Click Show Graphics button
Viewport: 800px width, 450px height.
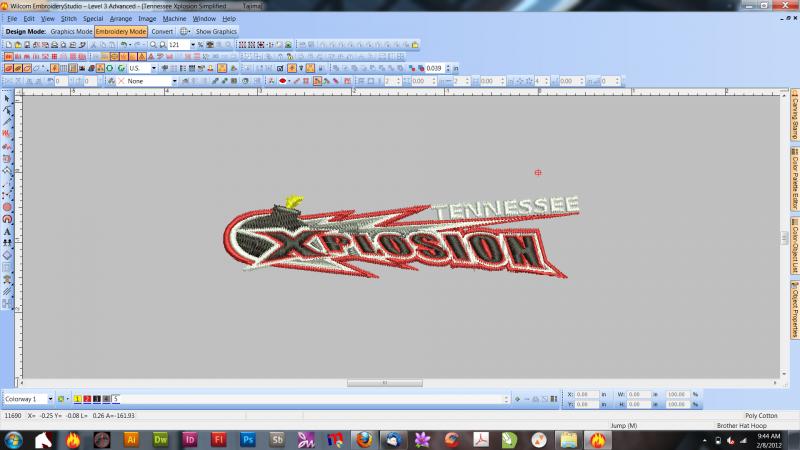pyautogui.click(x=216, y=32)
